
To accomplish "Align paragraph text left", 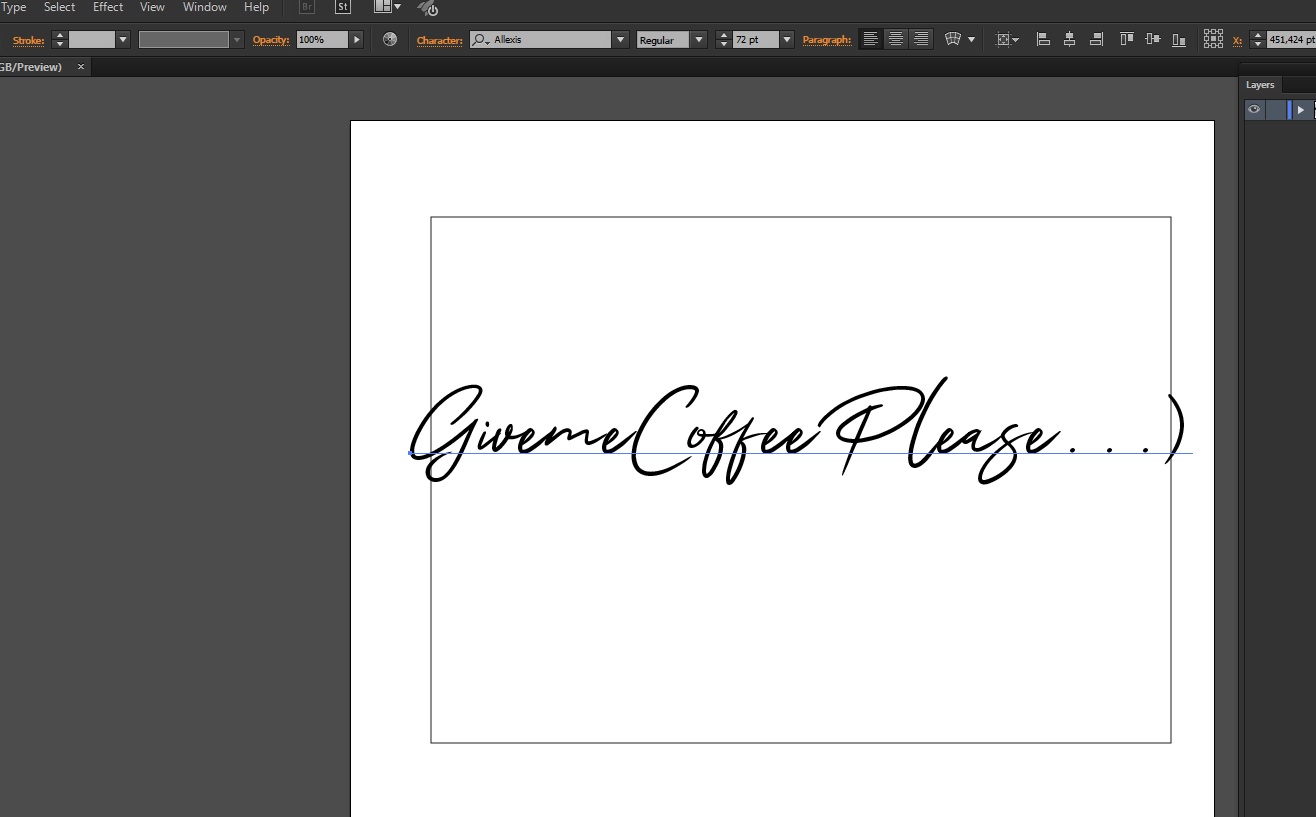I will (x=871, y=39).
